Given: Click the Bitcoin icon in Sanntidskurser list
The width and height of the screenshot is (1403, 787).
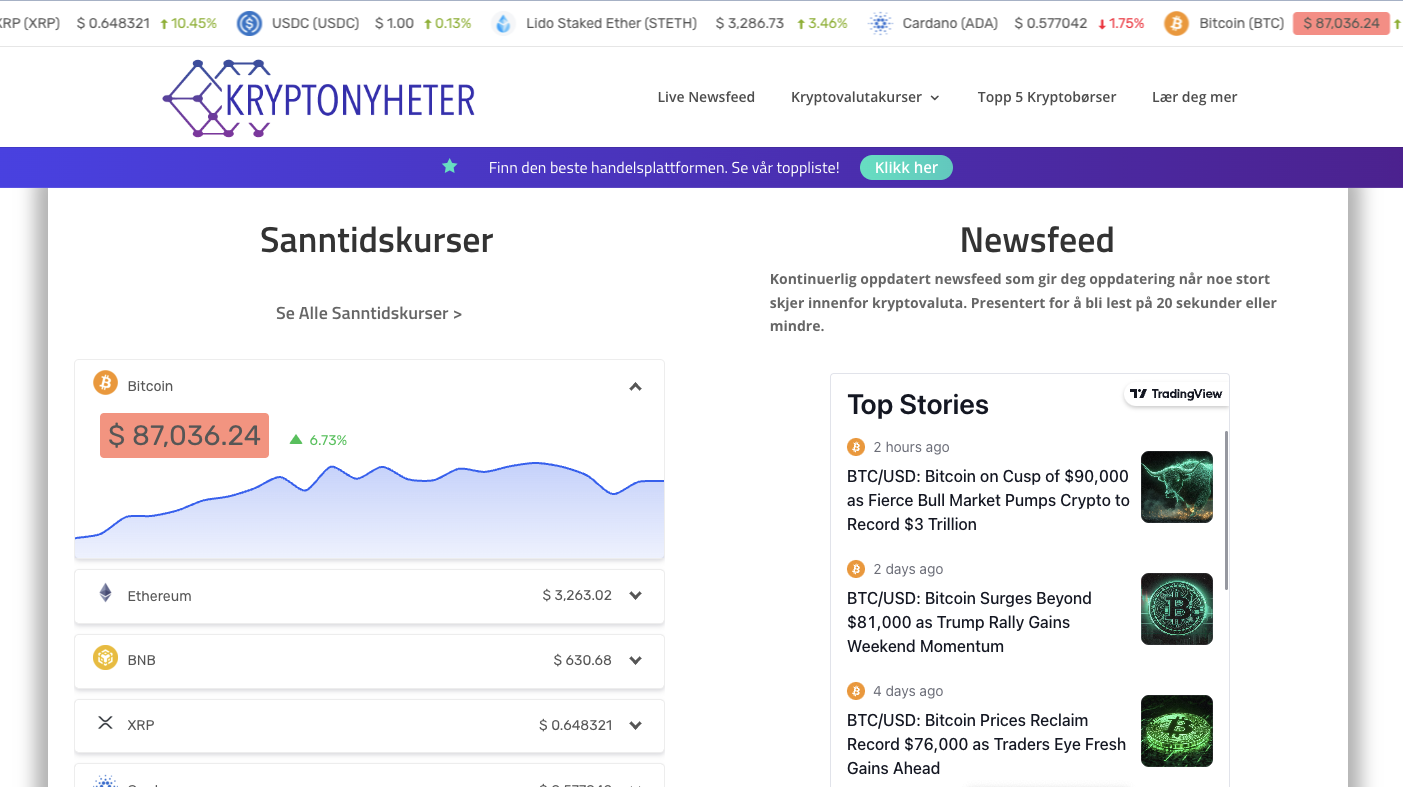Looking at the screenshot, I should coord(105,383).
